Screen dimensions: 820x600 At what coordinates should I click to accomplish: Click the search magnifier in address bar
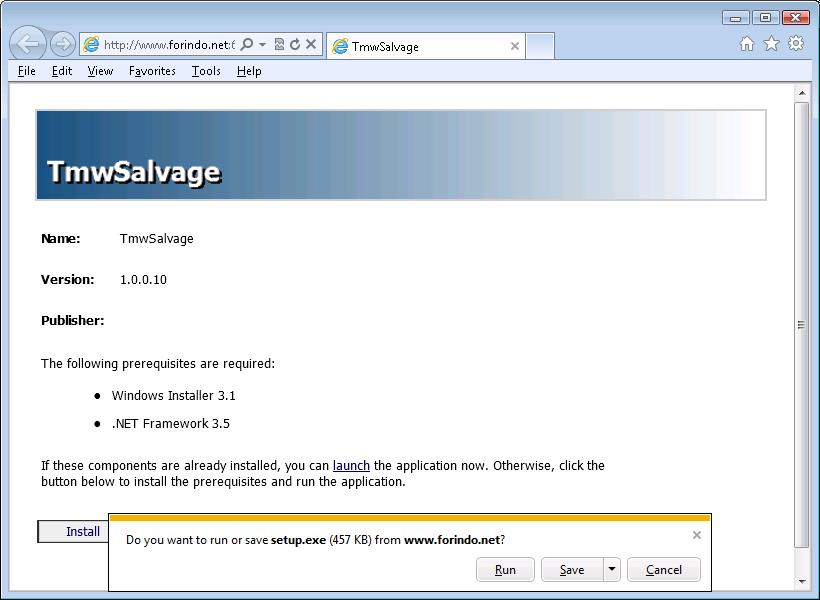[x=247, y=45]
